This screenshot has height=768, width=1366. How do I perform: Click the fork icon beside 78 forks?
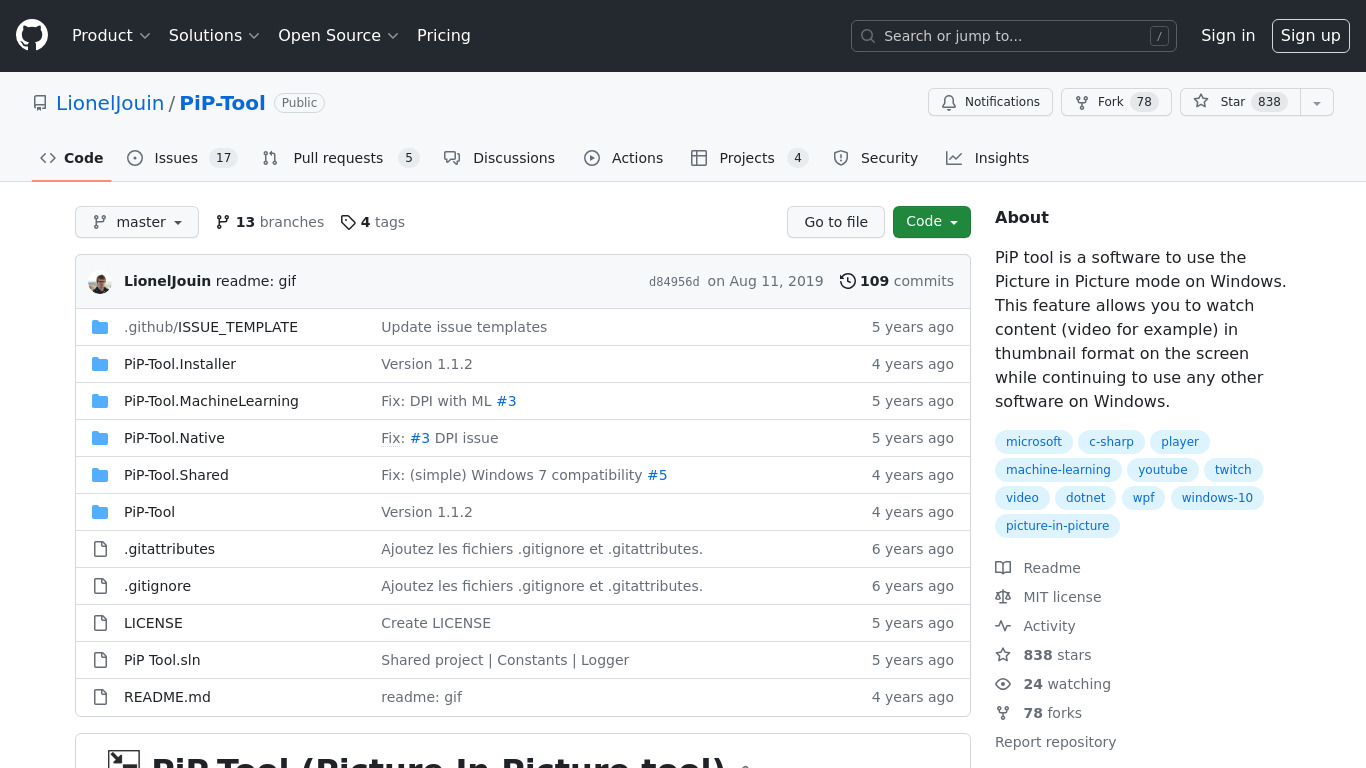click(x=1003, y=713)
